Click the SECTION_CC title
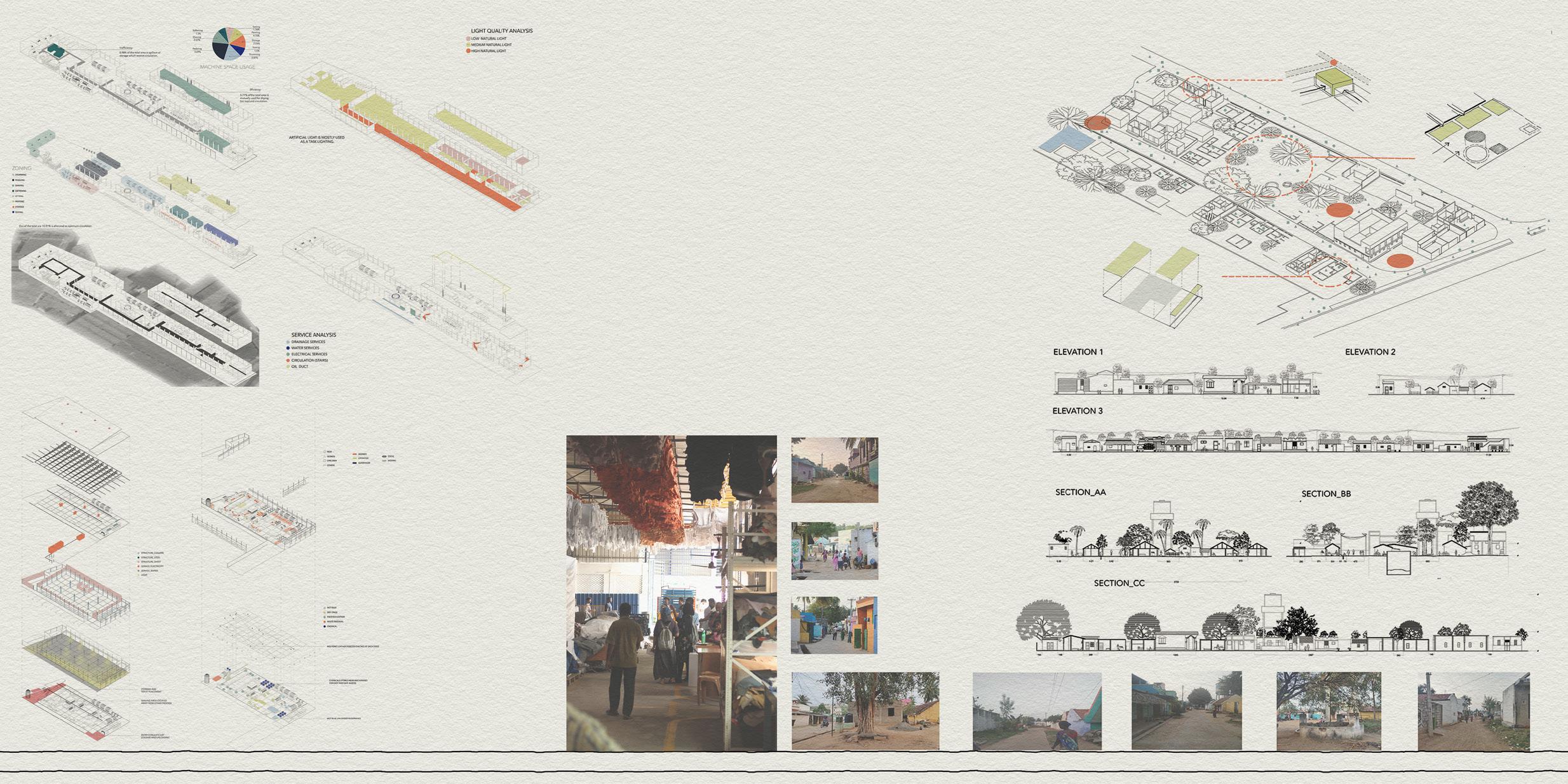1568x784 pixels. (x=1119, y=583)
